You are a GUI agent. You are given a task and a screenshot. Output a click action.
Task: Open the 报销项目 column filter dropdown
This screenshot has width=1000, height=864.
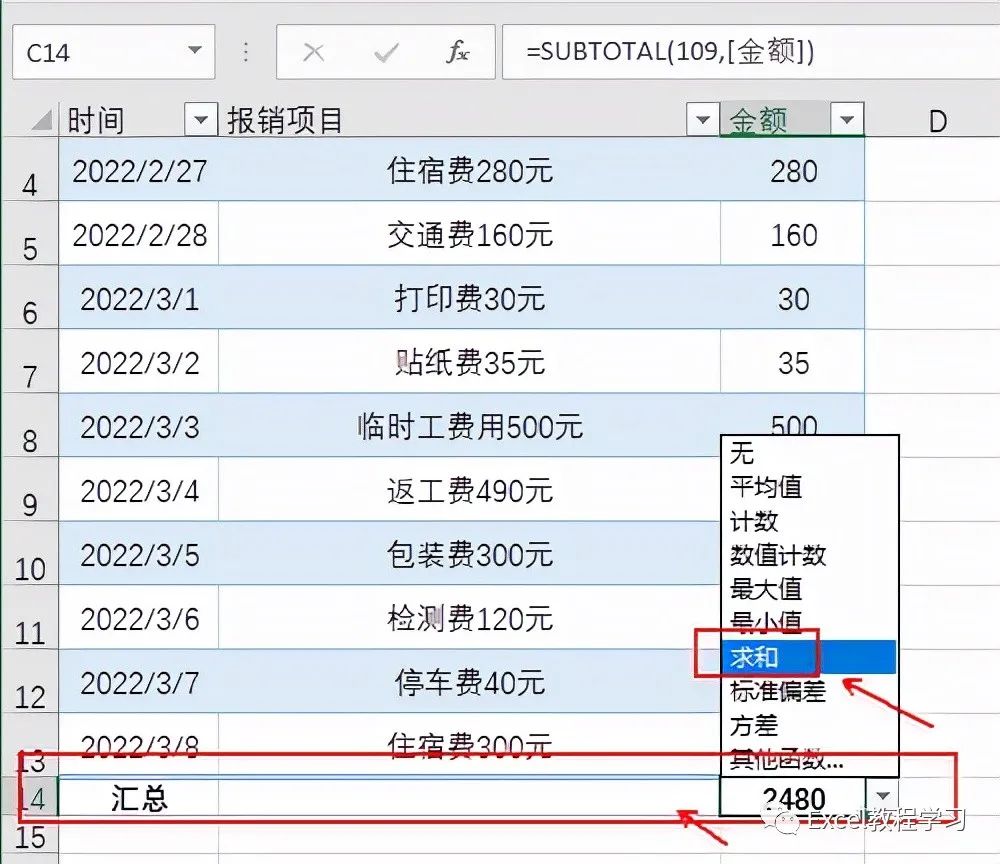[703, 119]
